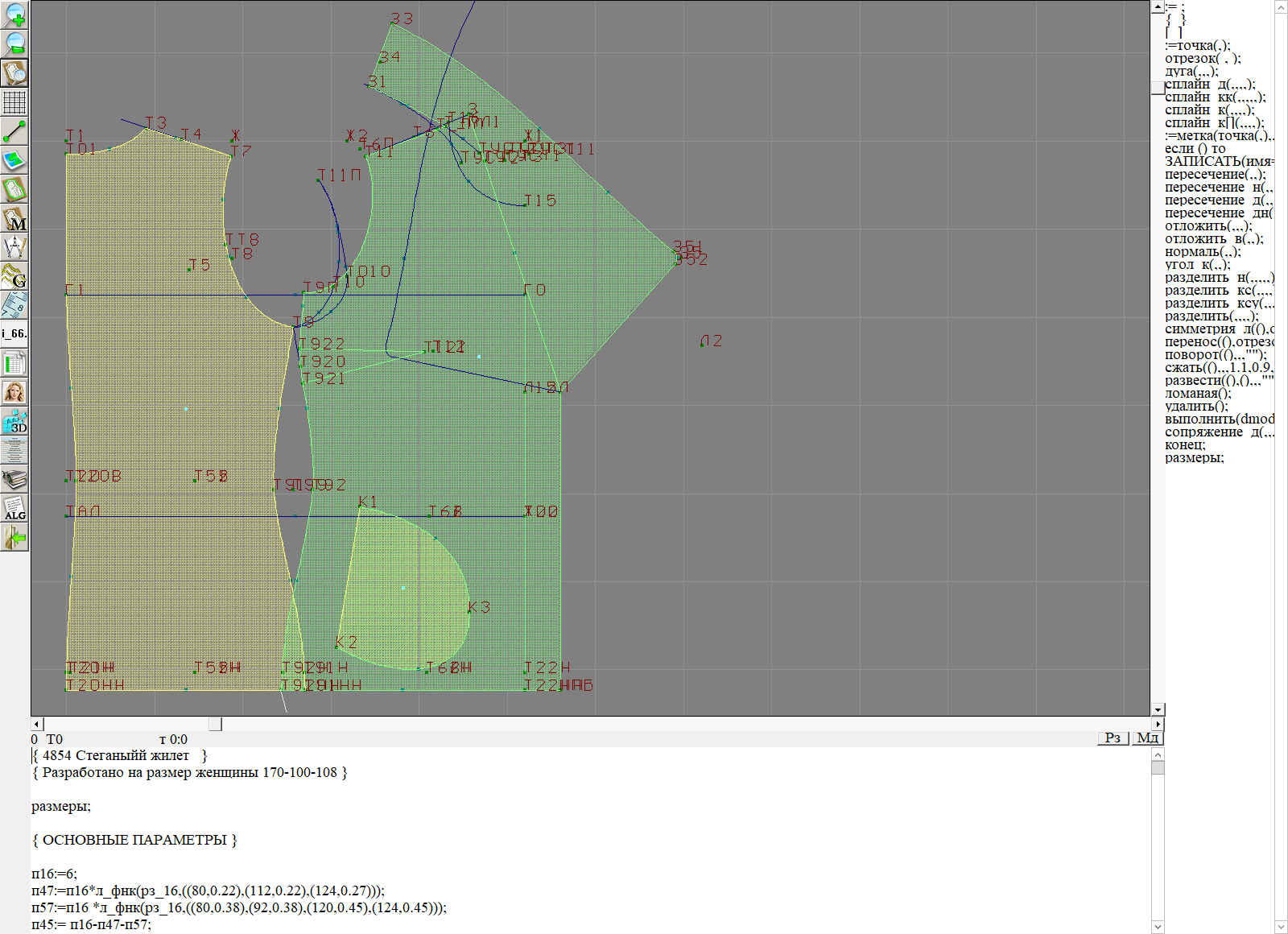This screenshot has height=934, width=1288.
Task: Click the compass and pencil drafting icon
Action: pos(14,247)
